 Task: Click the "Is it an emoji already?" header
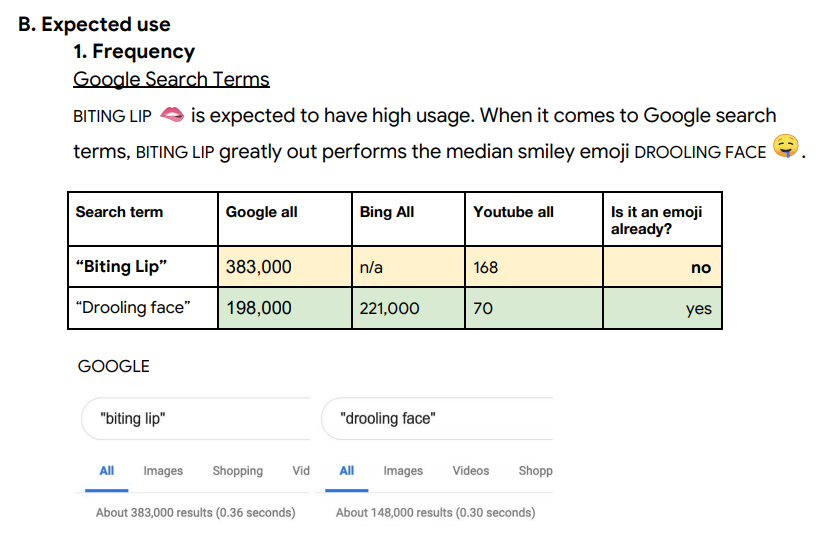point(662,219)
